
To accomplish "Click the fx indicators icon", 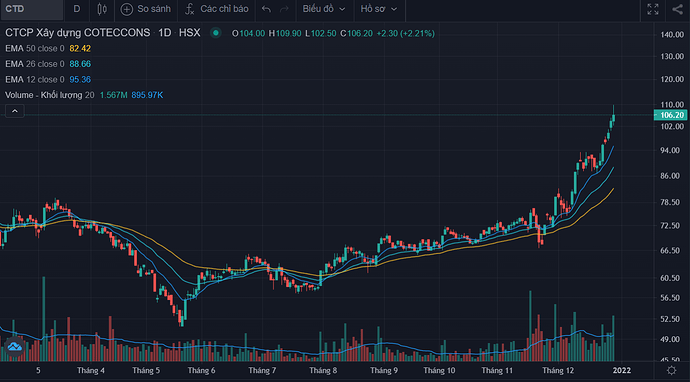I will pos(190,9).
